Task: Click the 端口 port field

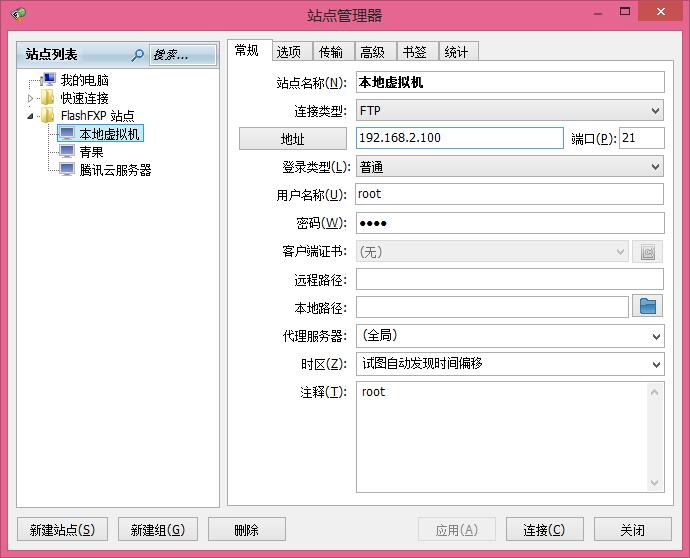Action: pos(642,138)
